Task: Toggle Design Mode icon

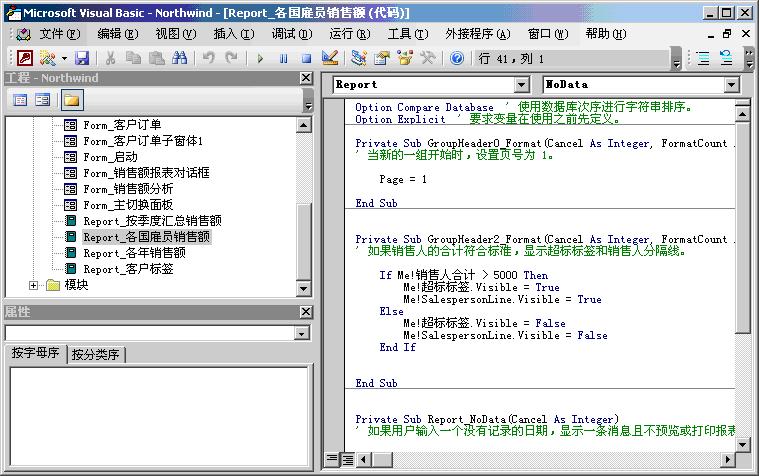Action: click(330, 58)
